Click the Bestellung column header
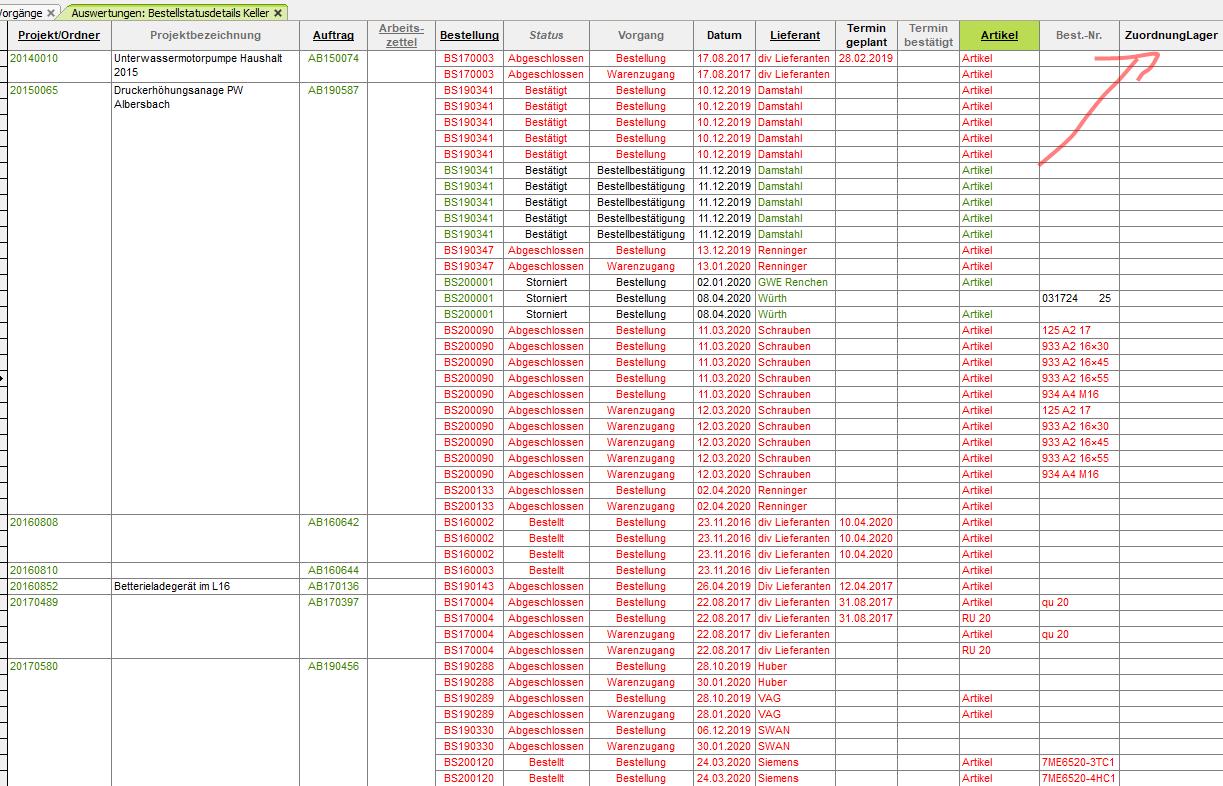Viewport: 1223px width, 786px height. click(469, 35)
